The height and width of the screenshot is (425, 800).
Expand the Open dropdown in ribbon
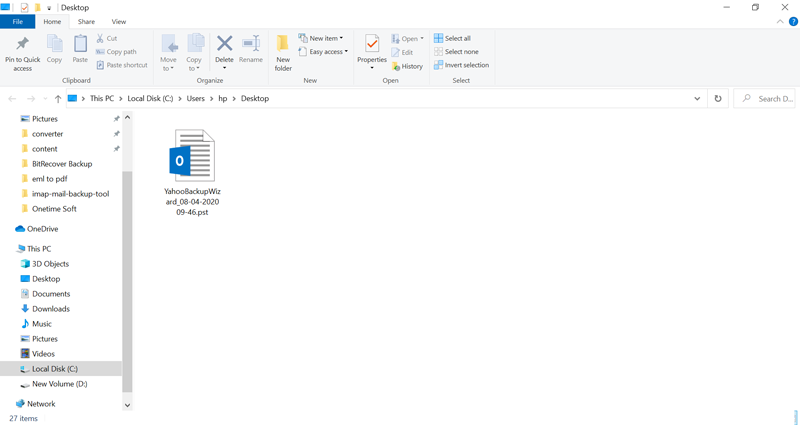pyautogui.click(x=408, y=39)
